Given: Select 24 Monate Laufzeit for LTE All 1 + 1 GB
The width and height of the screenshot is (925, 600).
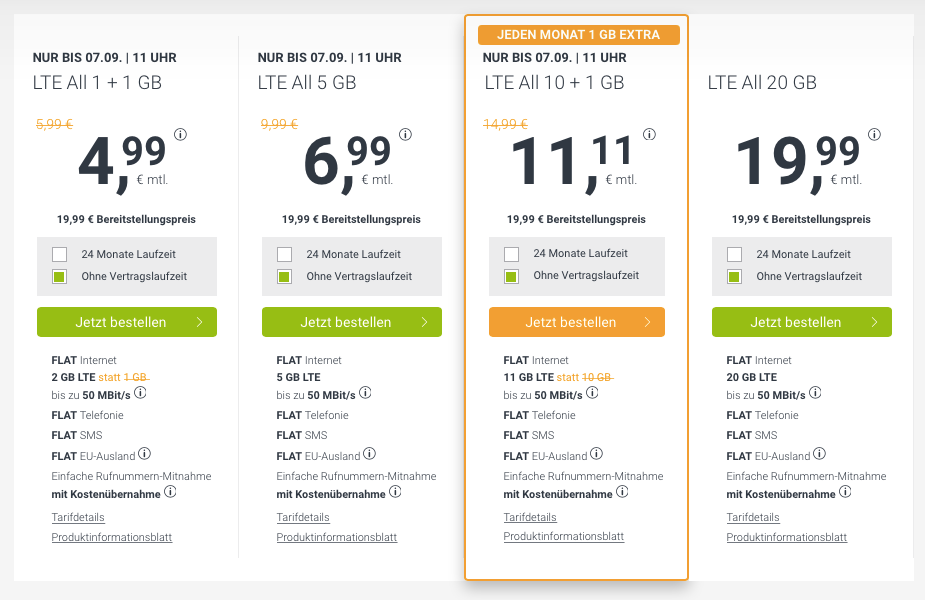Looking at the screenshot, I should [59, 254].
